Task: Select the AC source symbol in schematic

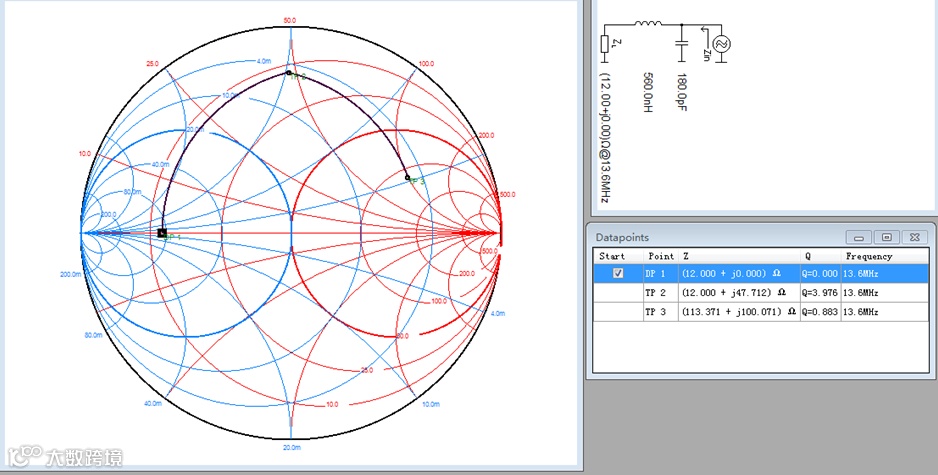Action: pos(720,44)
